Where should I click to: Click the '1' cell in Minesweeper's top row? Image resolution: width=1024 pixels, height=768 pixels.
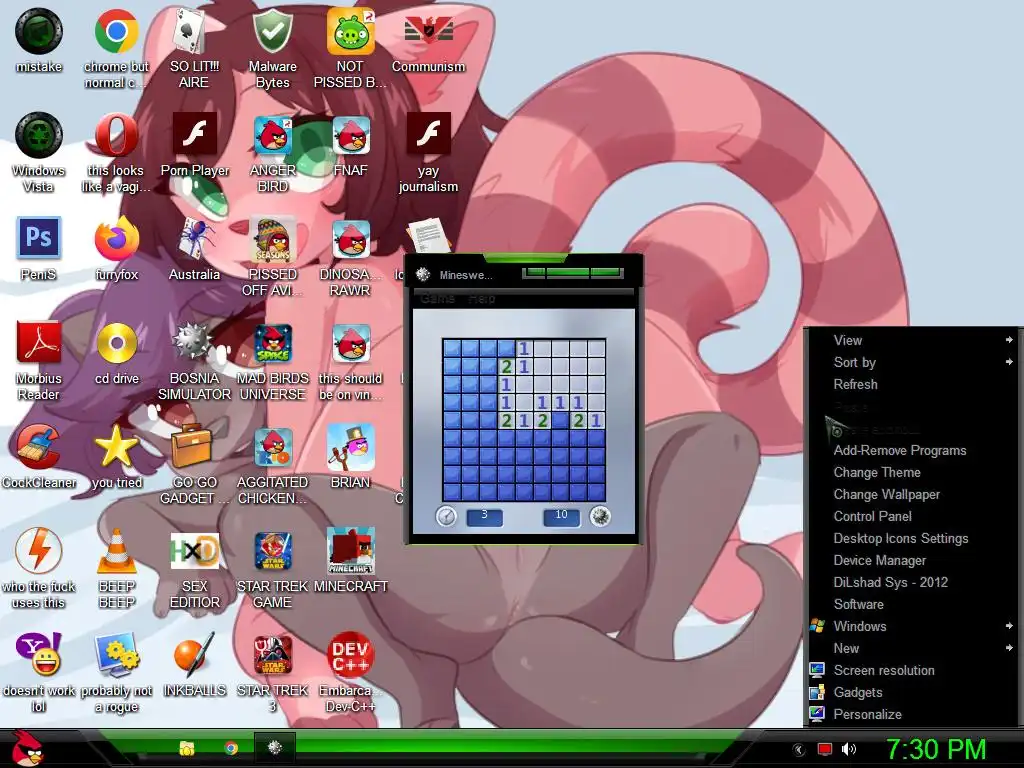tap(524, 348)
